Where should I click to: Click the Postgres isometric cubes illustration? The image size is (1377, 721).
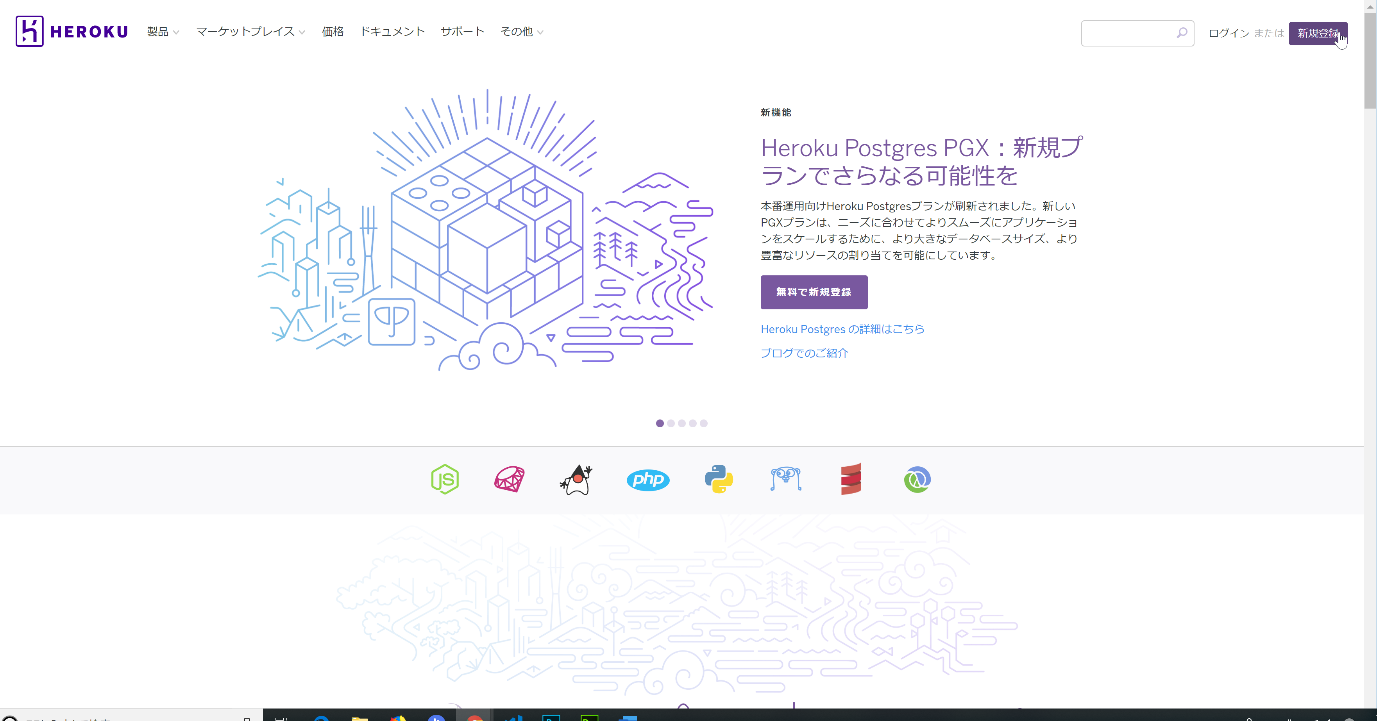[x=485, y=230]
